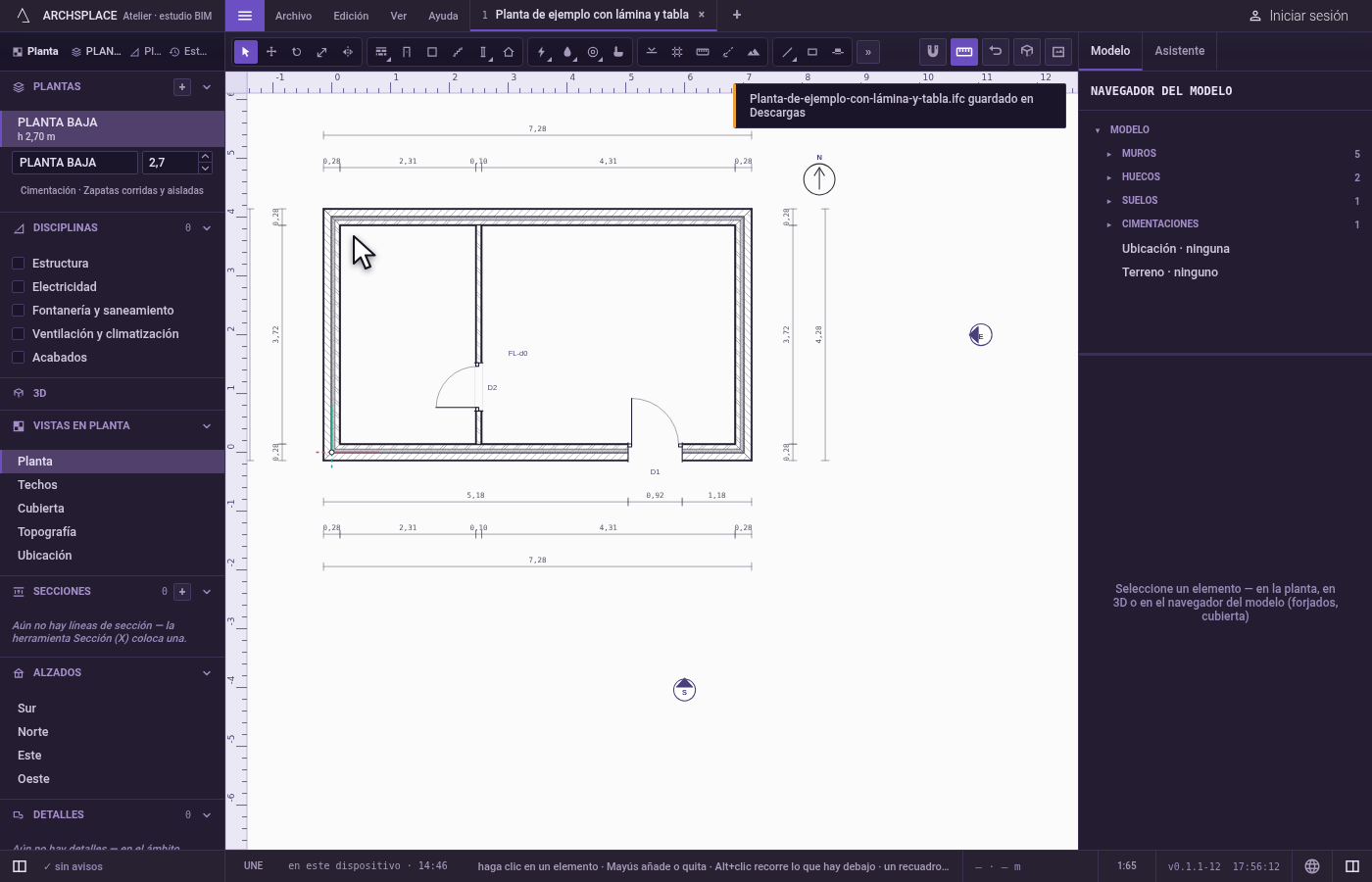Choose the wall (brick) drawing tool
1372x882 pixels.
(x=381, y=52)
